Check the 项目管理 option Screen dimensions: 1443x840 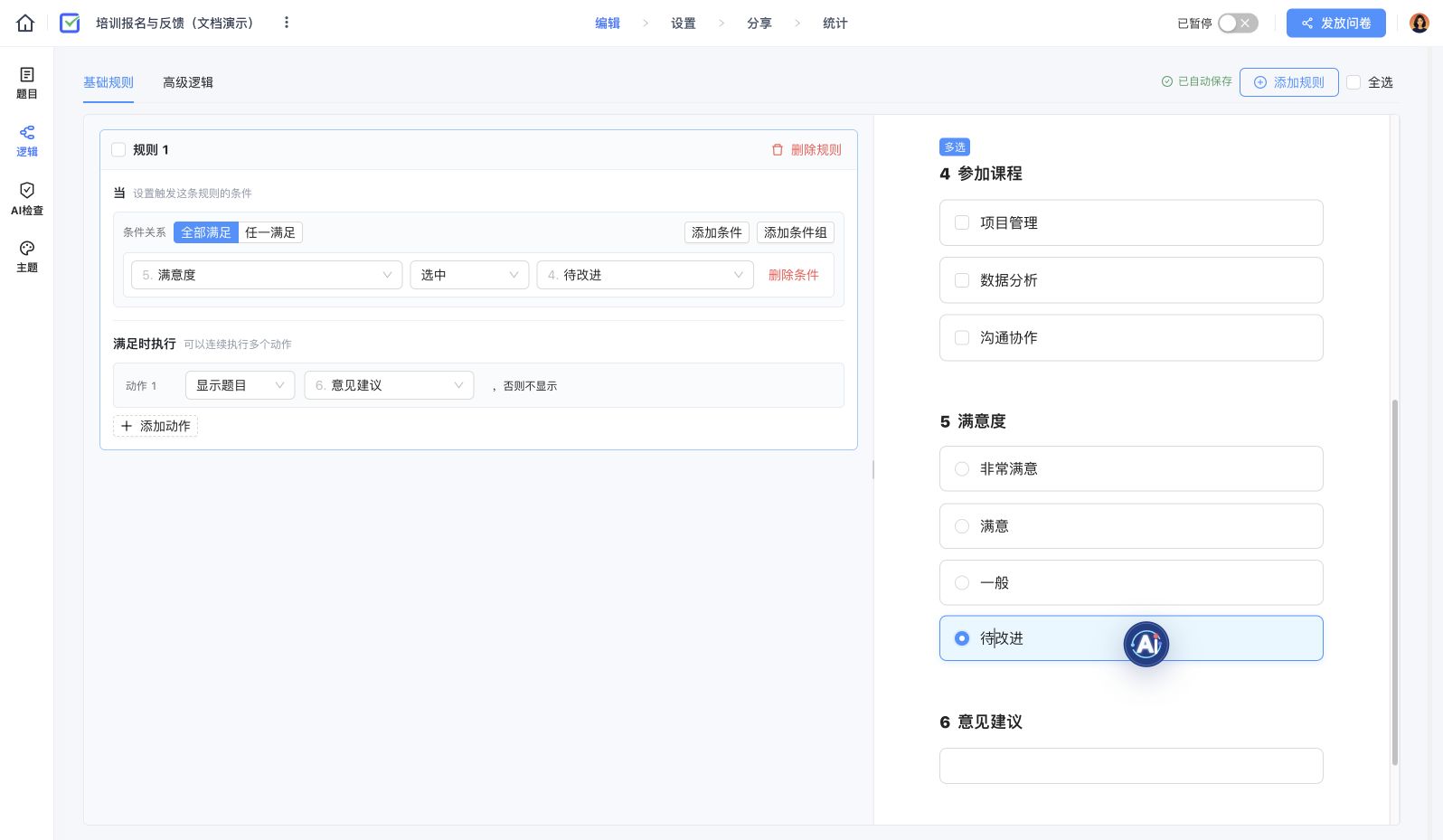pos(1131,222)
